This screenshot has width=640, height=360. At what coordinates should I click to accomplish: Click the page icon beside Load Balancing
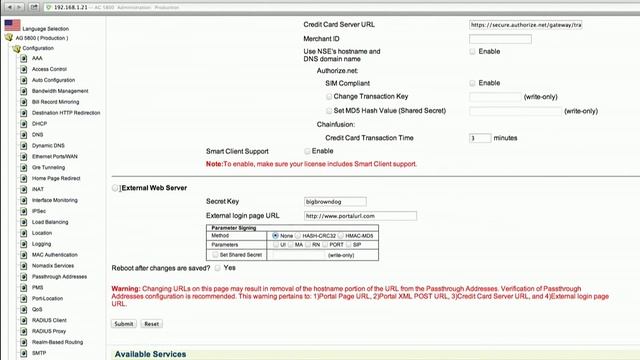pos(24,222)
